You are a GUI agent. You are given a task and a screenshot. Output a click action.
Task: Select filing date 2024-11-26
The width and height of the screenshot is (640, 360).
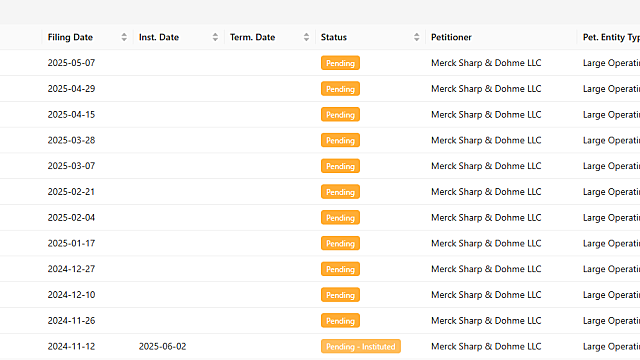point(71,320)
